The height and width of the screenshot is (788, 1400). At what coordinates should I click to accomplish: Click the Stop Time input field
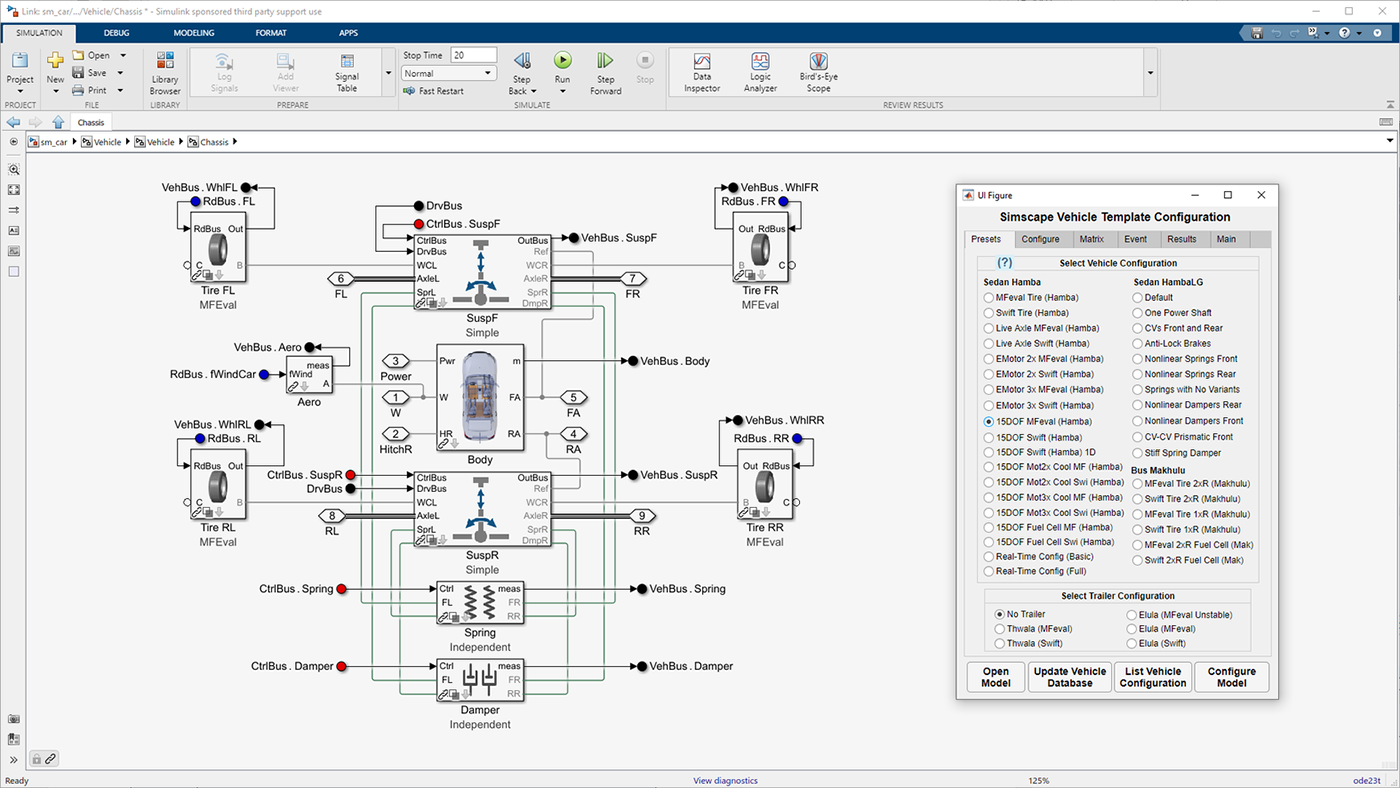click(x=473, y=56)
